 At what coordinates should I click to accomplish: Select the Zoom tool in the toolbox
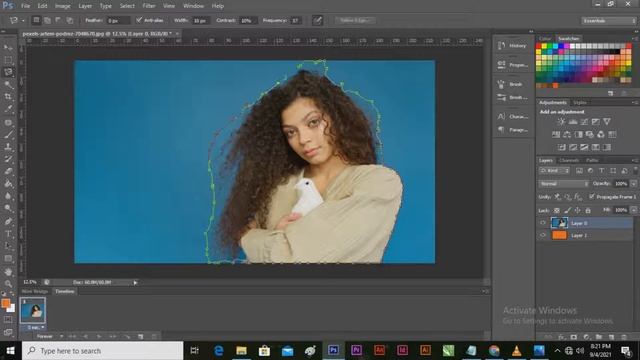tap(8, 284)
